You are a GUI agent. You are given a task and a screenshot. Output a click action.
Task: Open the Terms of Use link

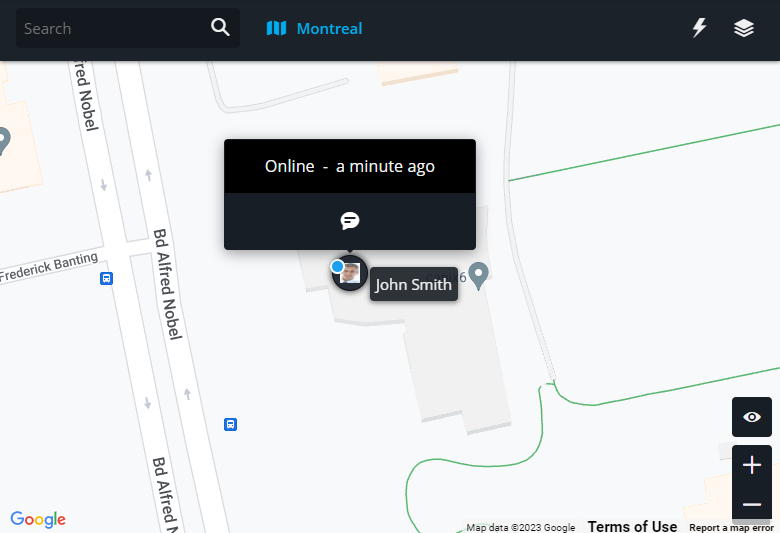(x=632, y=526)
